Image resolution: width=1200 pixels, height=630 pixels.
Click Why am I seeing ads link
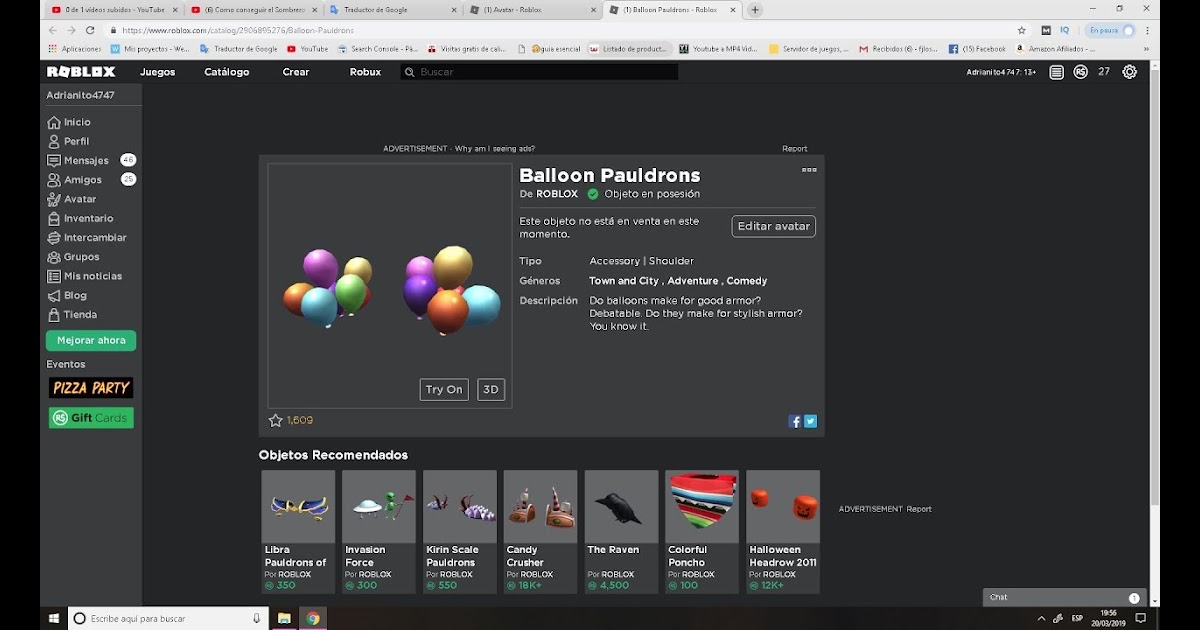point(494,149)
